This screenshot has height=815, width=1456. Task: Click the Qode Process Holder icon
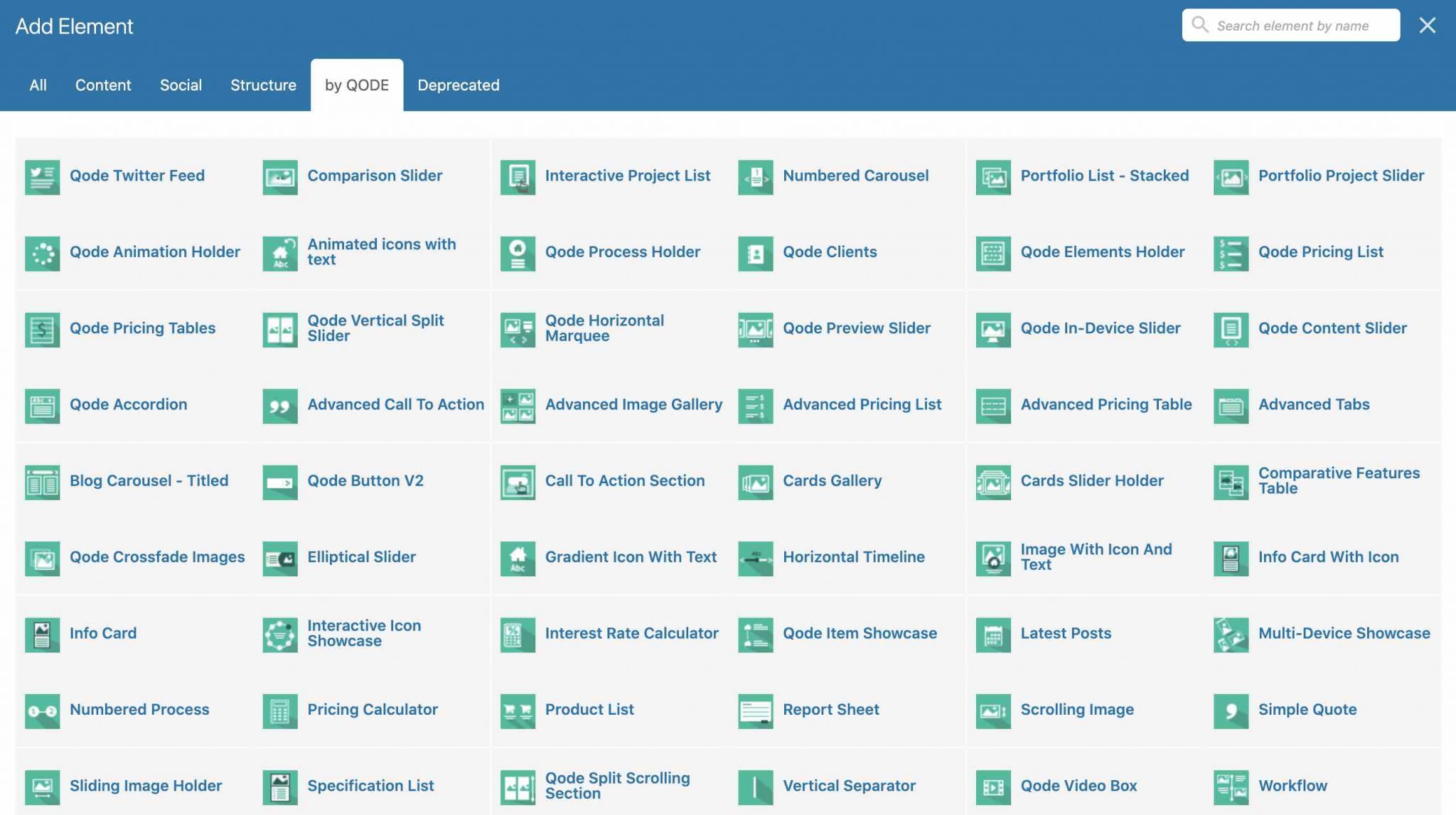(518, 254)
